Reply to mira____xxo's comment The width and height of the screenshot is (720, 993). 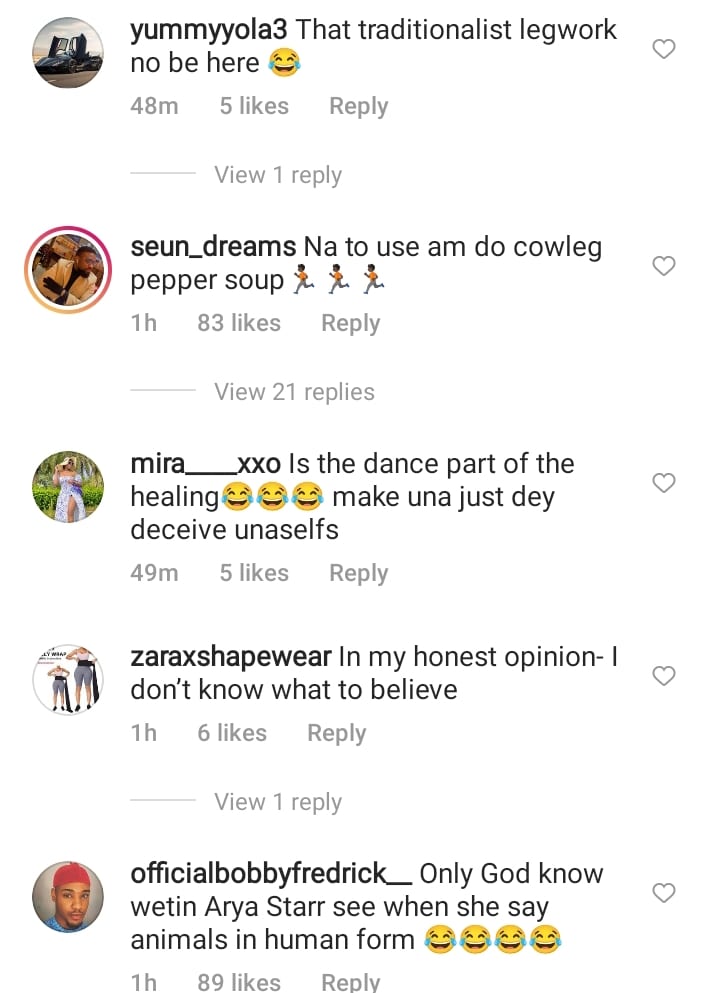(x=358, y=573)
